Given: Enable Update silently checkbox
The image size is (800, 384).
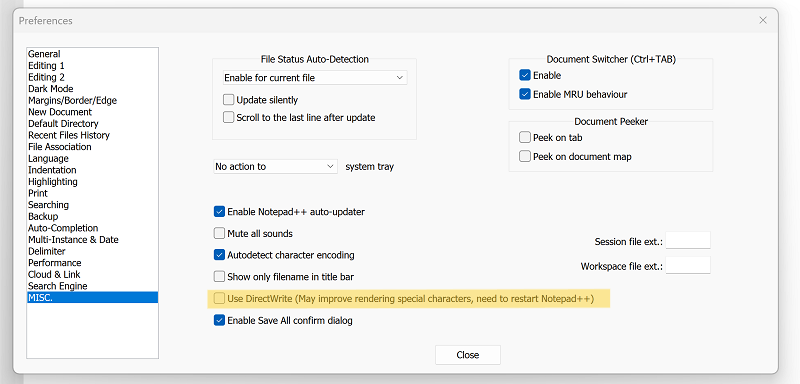Looking at the screenshot, I should (229, 100).
